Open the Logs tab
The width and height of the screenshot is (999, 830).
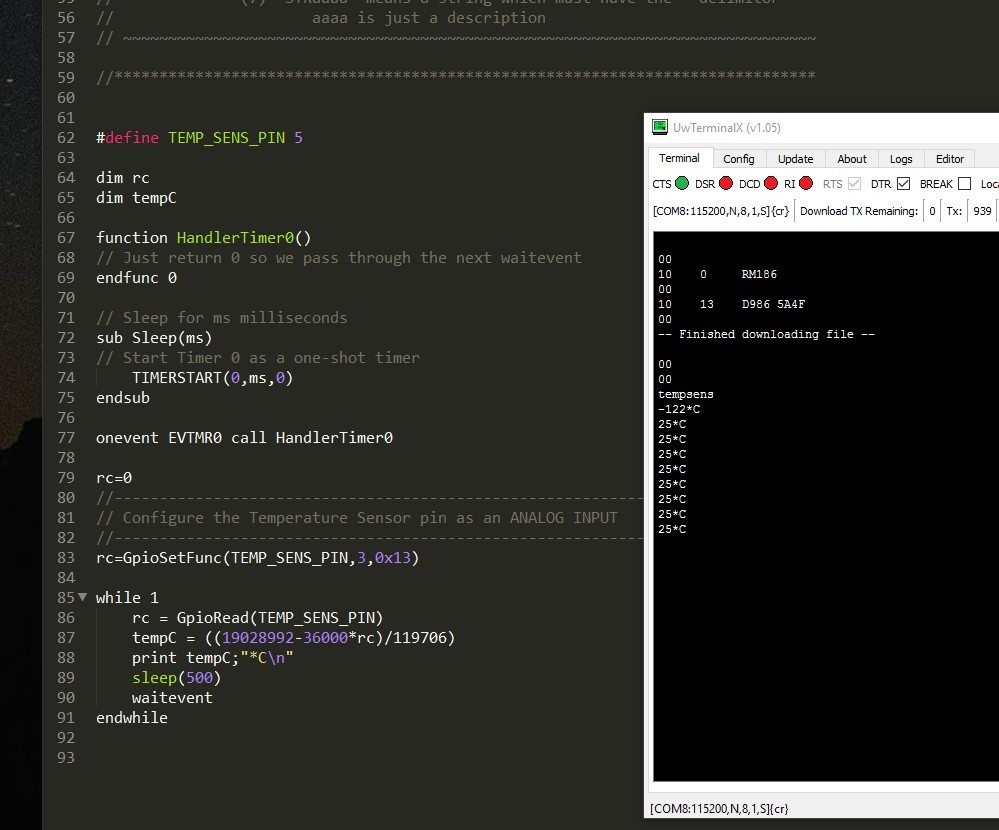point(901,159)
